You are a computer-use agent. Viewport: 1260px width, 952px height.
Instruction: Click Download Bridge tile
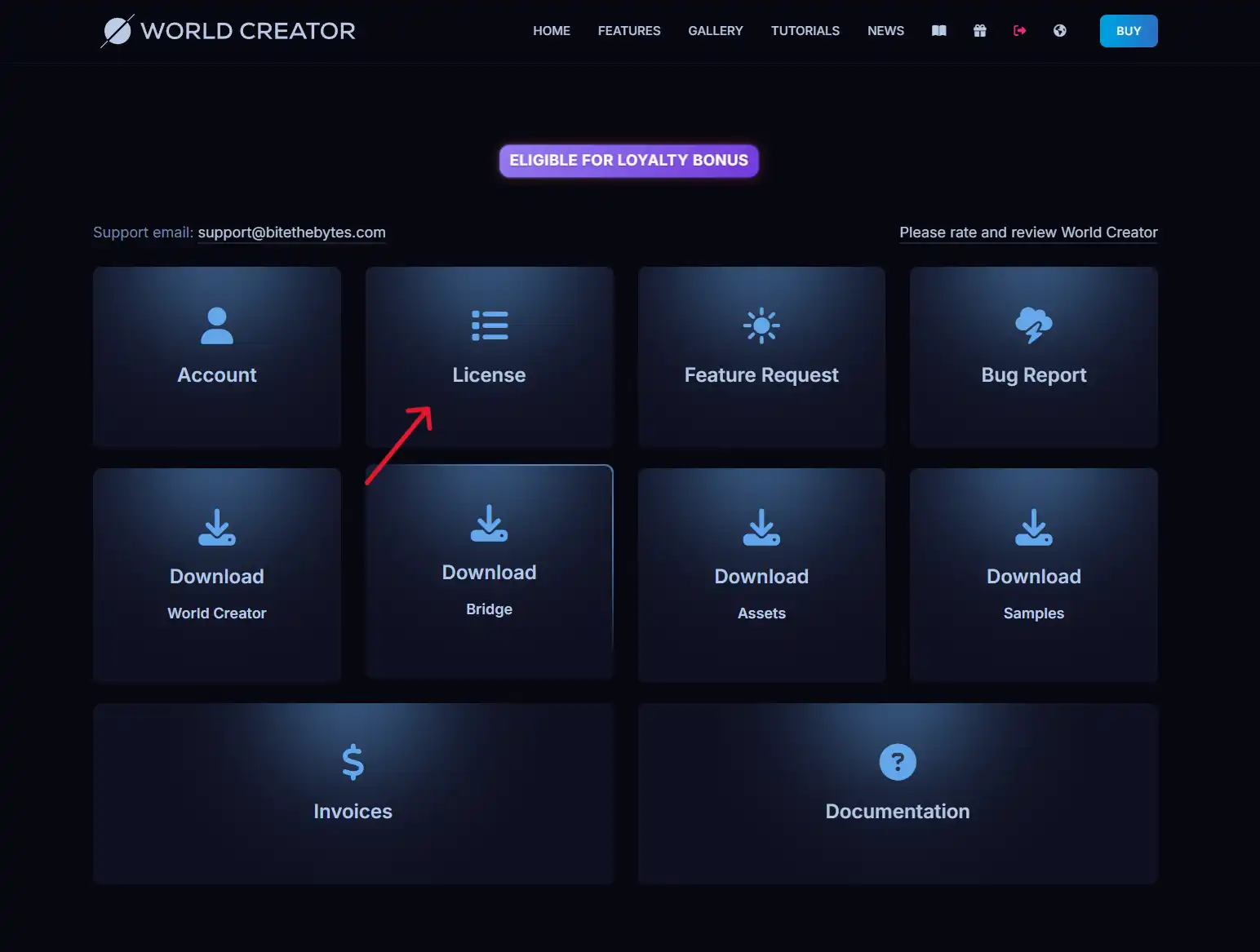tap(489, 571)
